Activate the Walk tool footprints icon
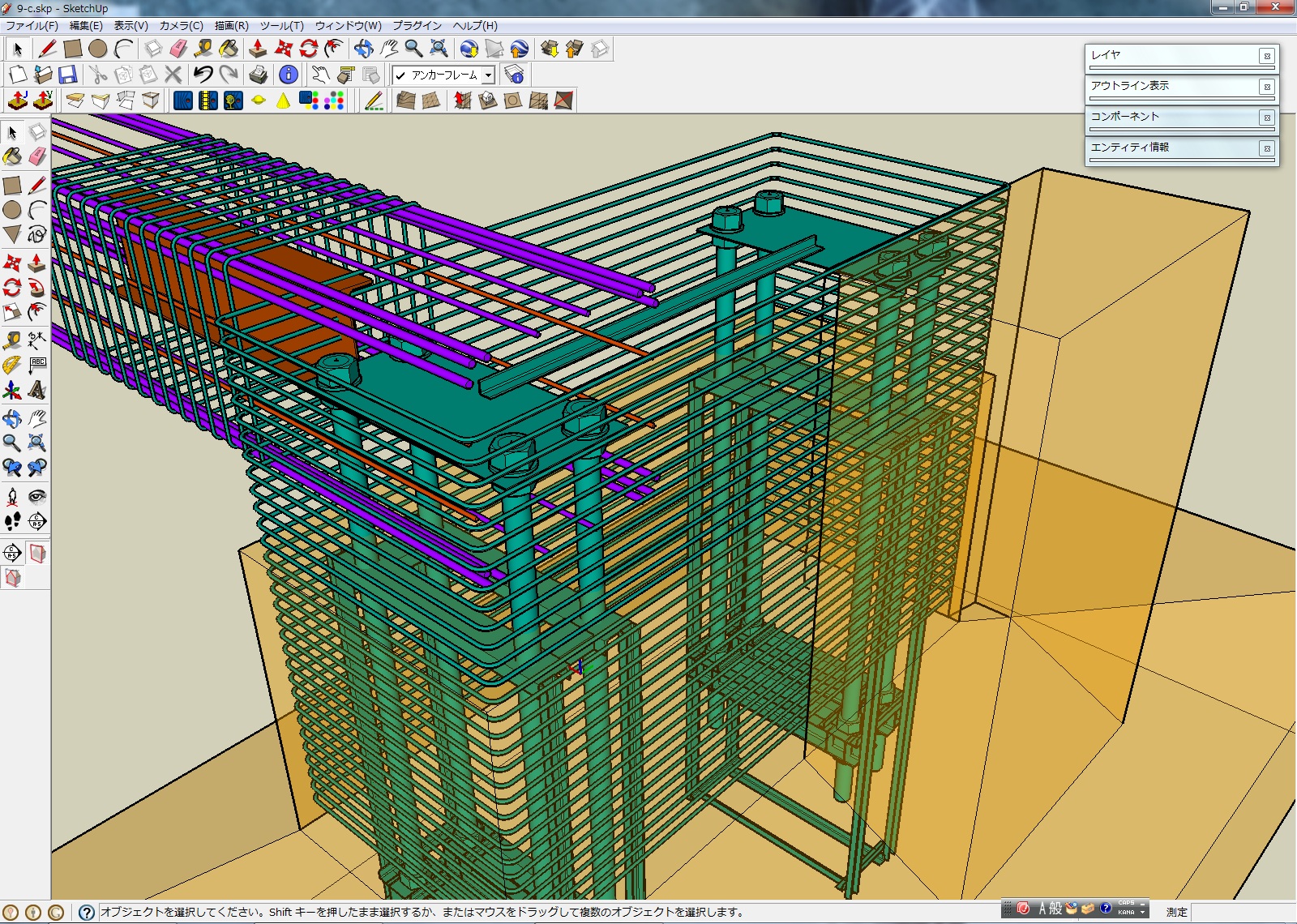The height and width of the screenshot is (924, 1297). click(x=12, y=521)
